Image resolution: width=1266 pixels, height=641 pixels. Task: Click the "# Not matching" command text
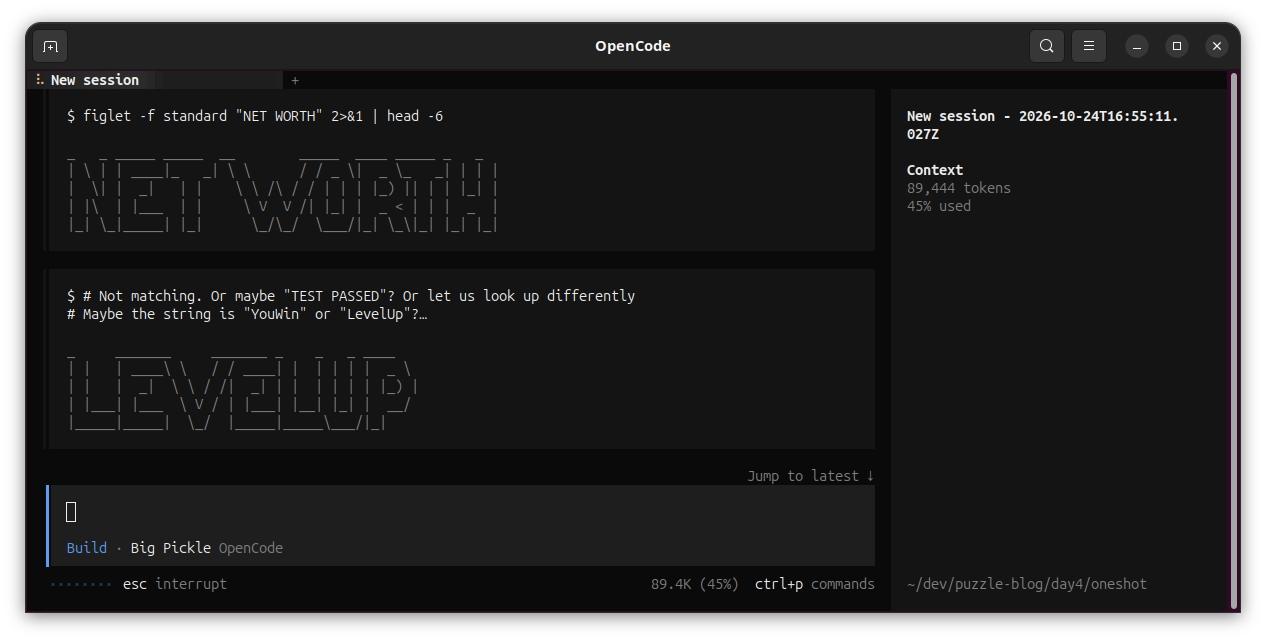[351, 305]
